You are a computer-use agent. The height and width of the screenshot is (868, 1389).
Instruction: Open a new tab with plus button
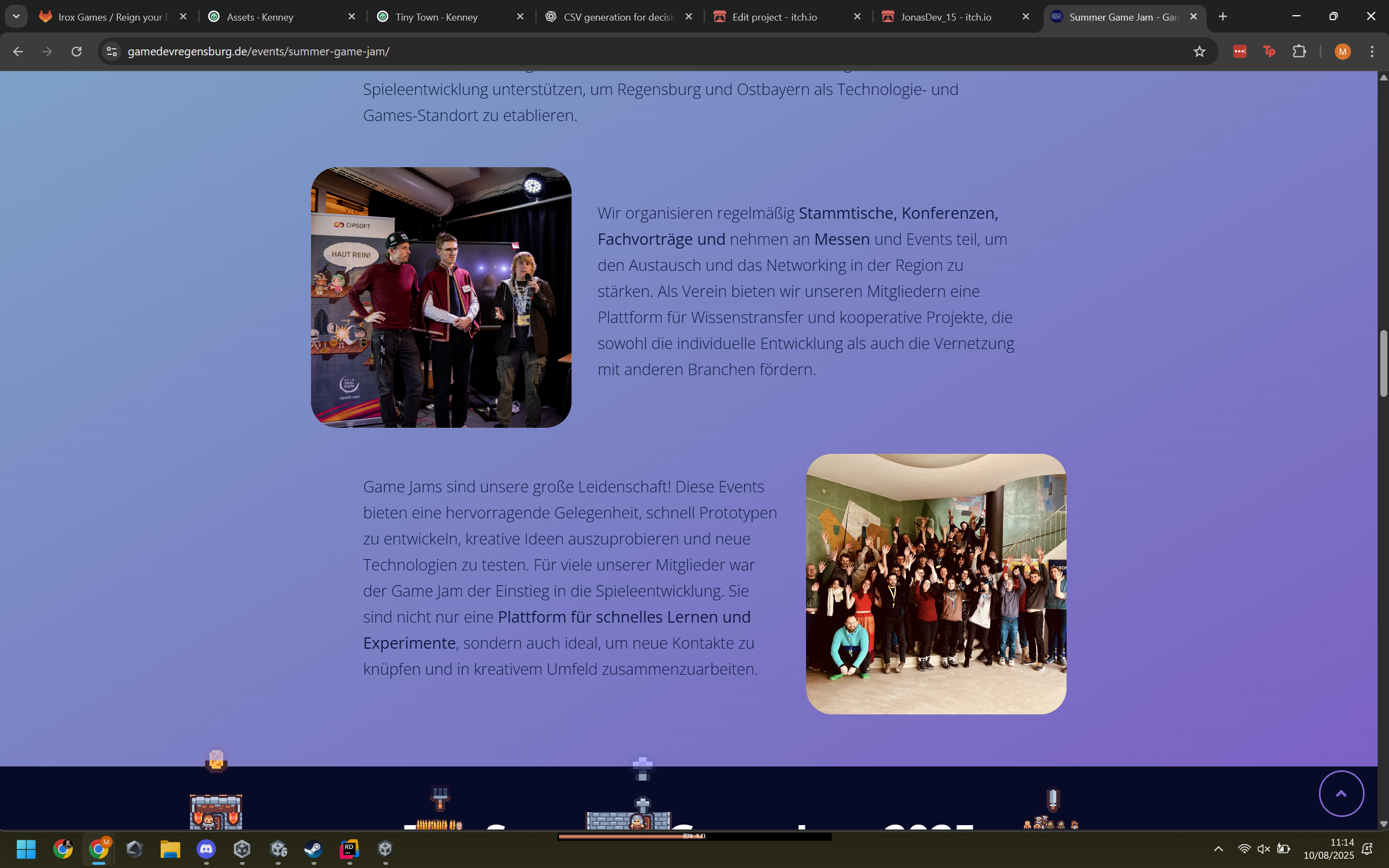coord(1222,17)
